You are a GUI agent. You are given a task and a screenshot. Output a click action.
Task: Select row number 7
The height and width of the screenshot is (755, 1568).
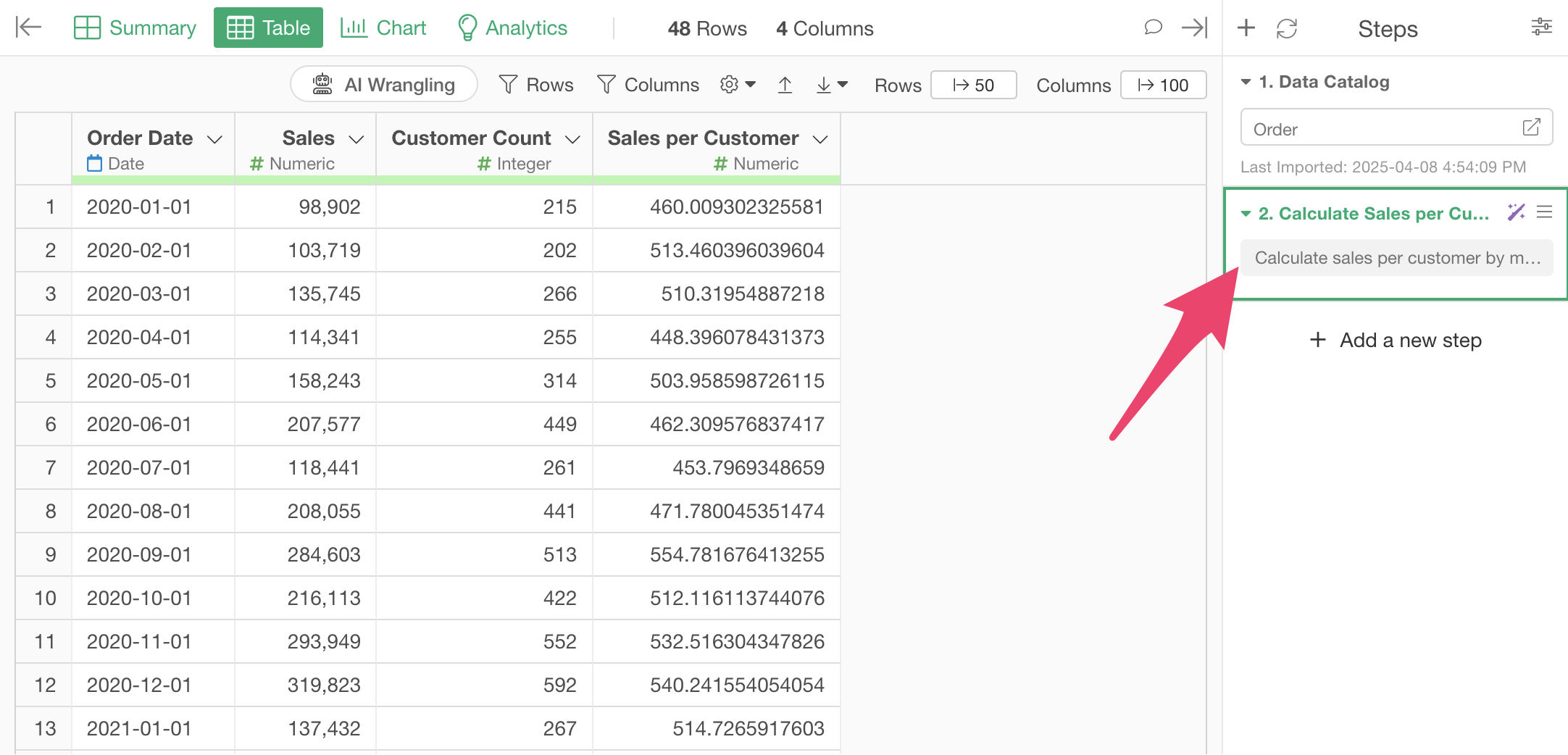43,468
